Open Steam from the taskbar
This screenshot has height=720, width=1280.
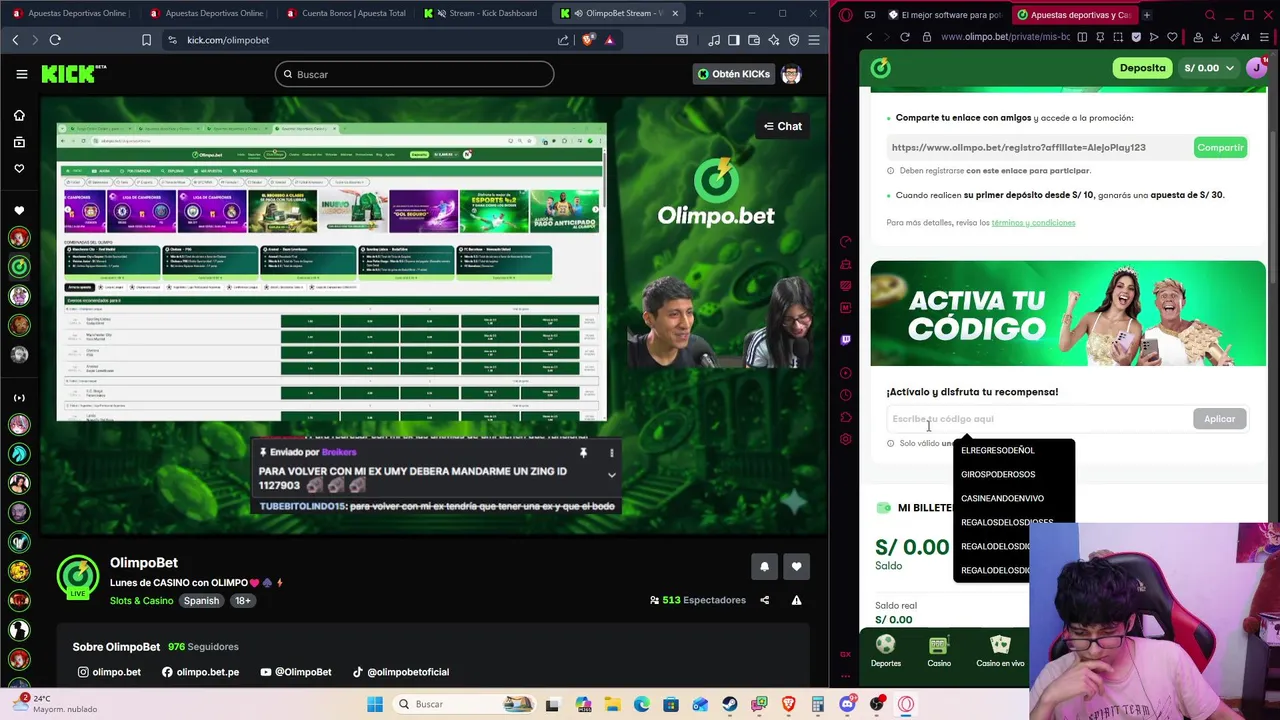pyautogui.click(x=730, y=704)
